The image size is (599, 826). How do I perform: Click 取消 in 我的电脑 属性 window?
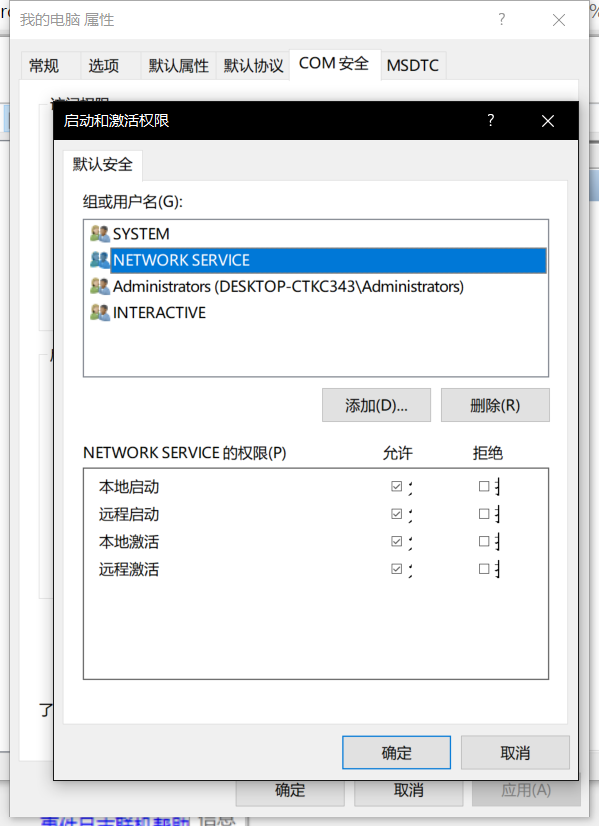tap(409, 791)
